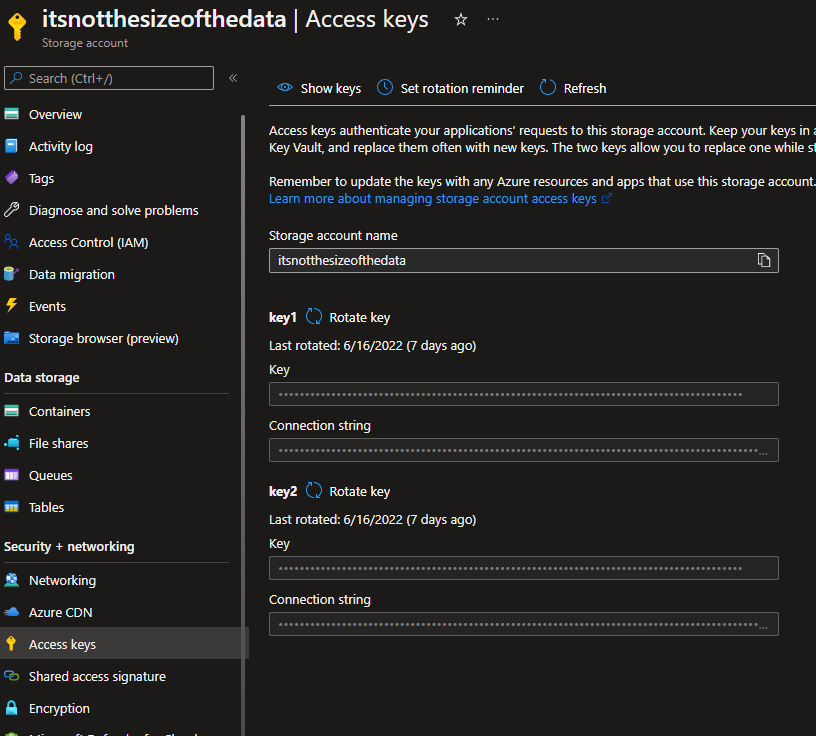816x736 pixels.
Task: Copy the storage account name
Action: (x=764, y=260)
